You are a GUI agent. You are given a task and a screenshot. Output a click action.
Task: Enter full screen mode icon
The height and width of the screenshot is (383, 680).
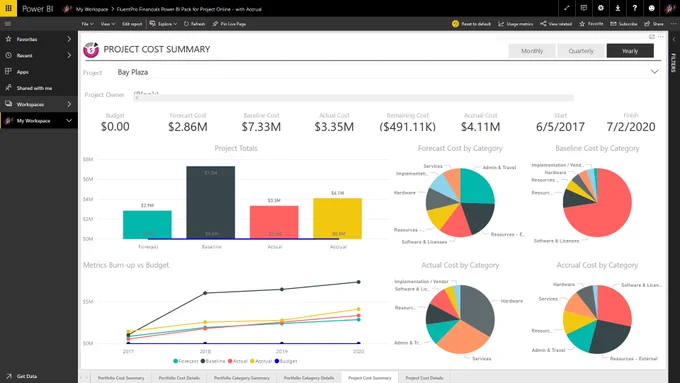tap(567, 8)
